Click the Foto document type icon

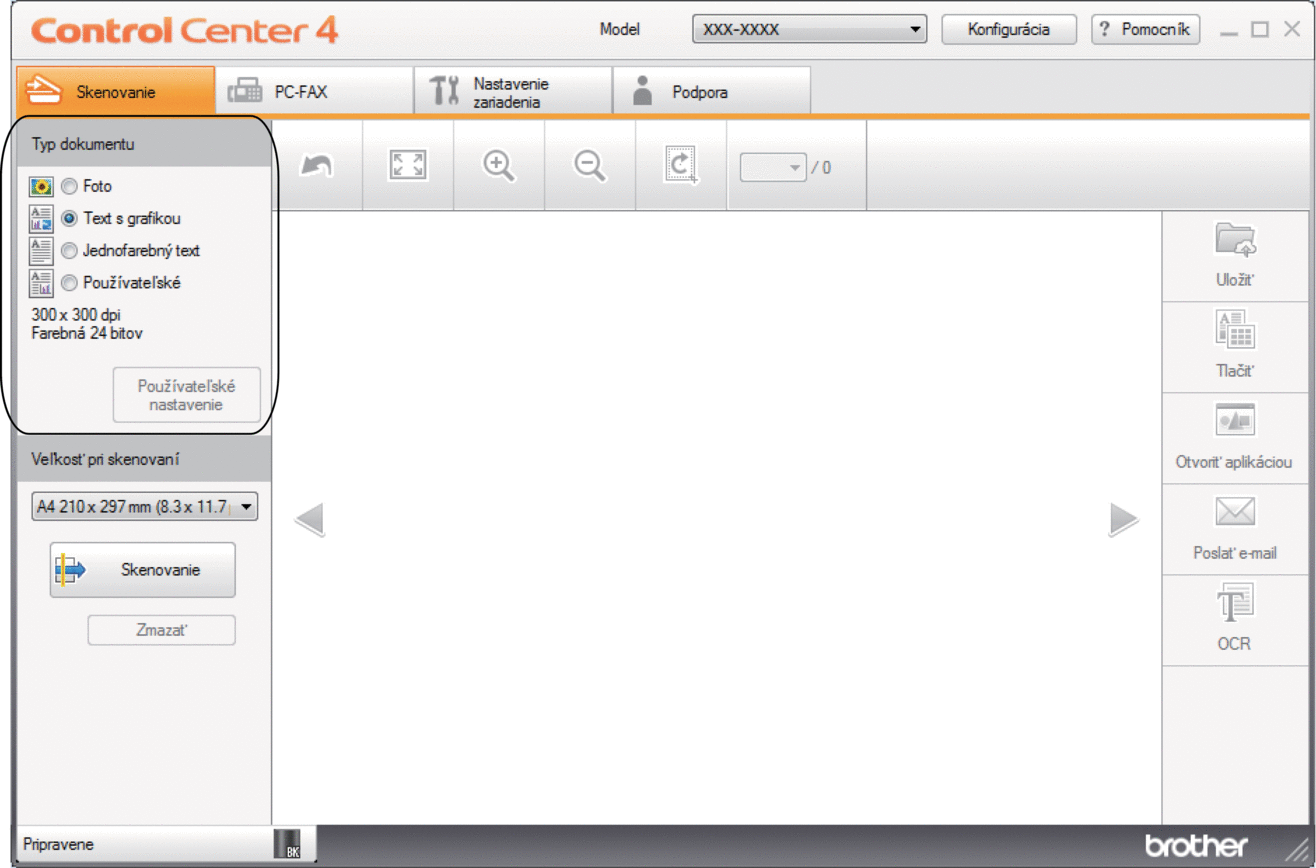tap(42, 186)
